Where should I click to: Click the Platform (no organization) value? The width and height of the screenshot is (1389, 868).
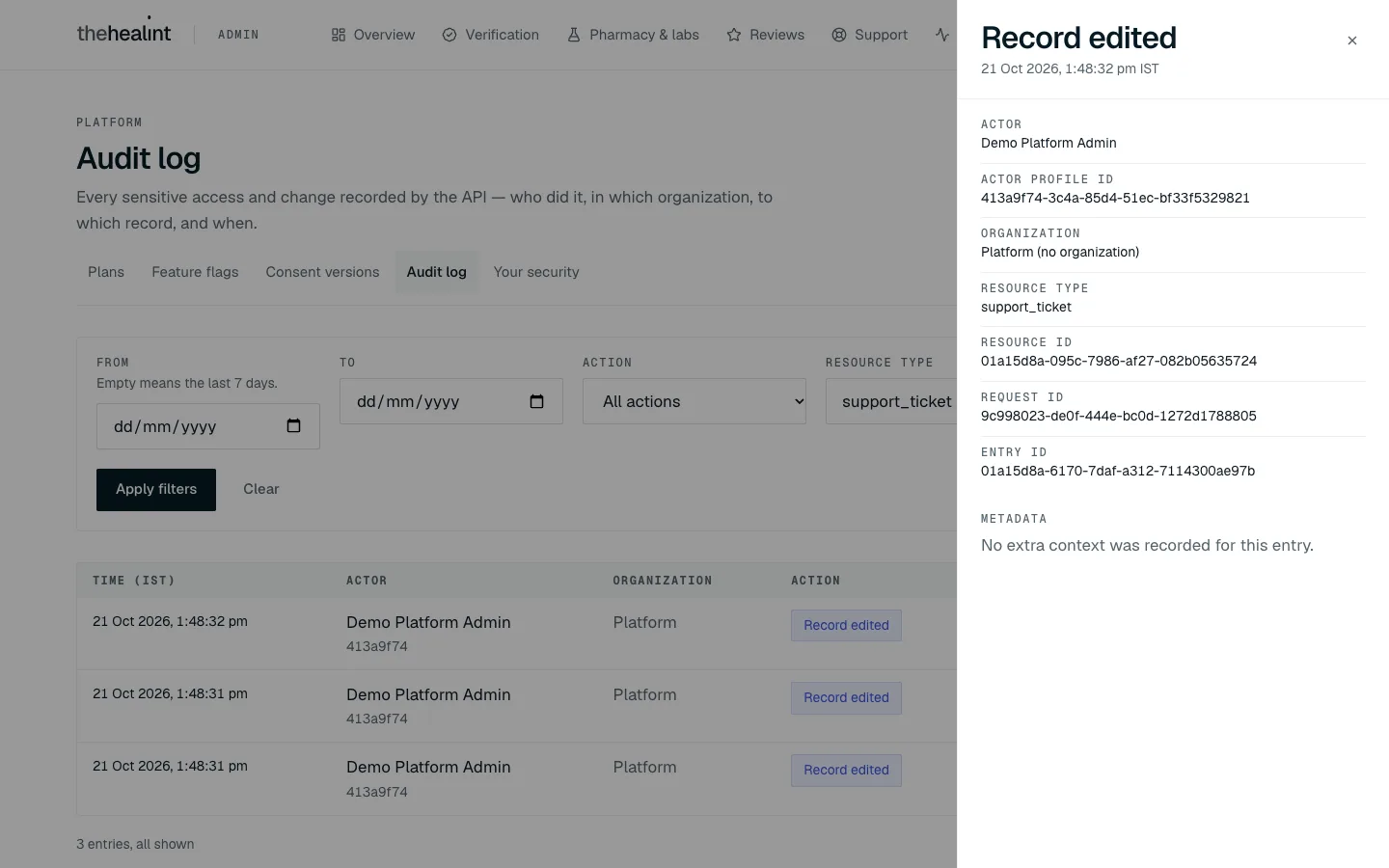point(1060,252)
